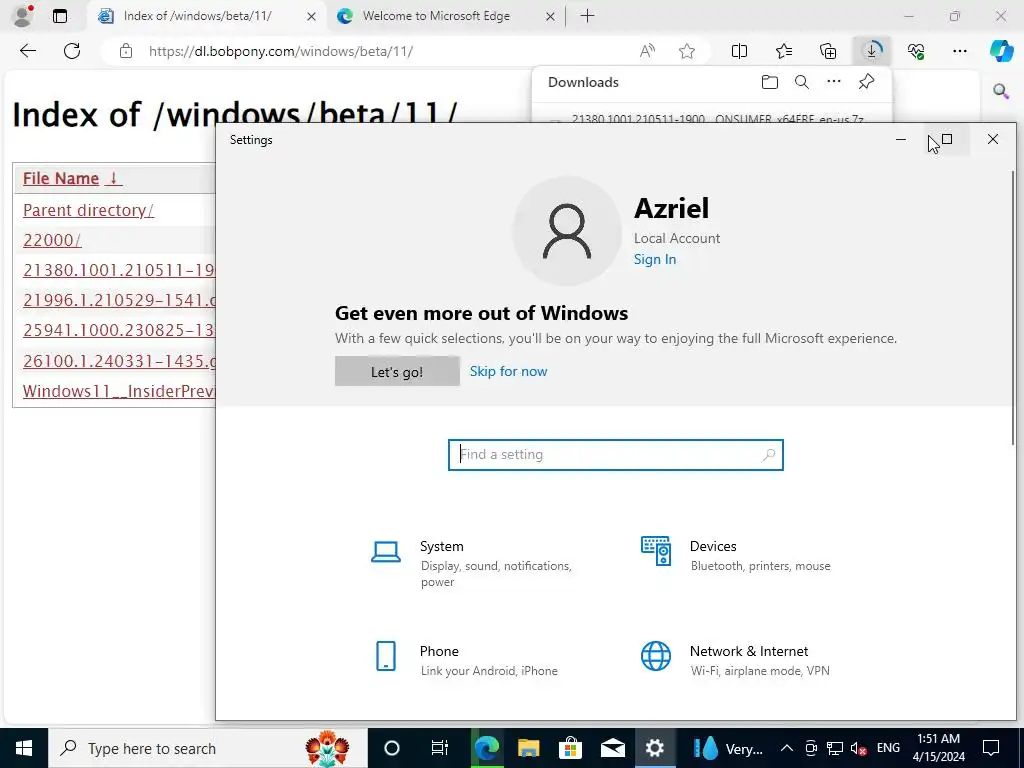
Task: Click the Skip for now link
Action: 508,371
